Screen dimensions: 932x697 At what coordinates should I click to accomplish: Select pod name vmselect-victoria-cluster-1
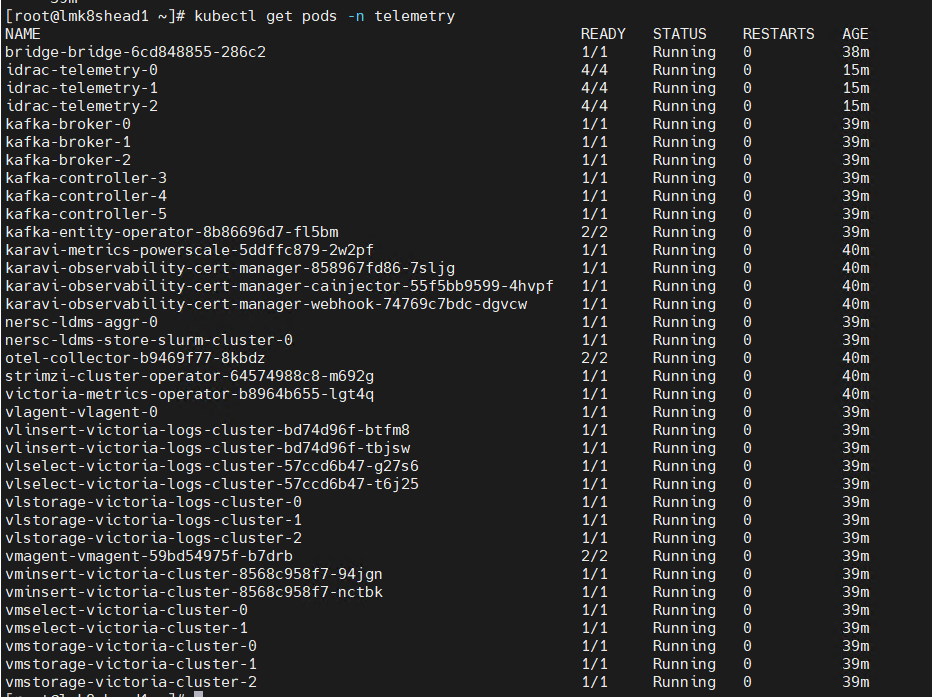point(126,628)
